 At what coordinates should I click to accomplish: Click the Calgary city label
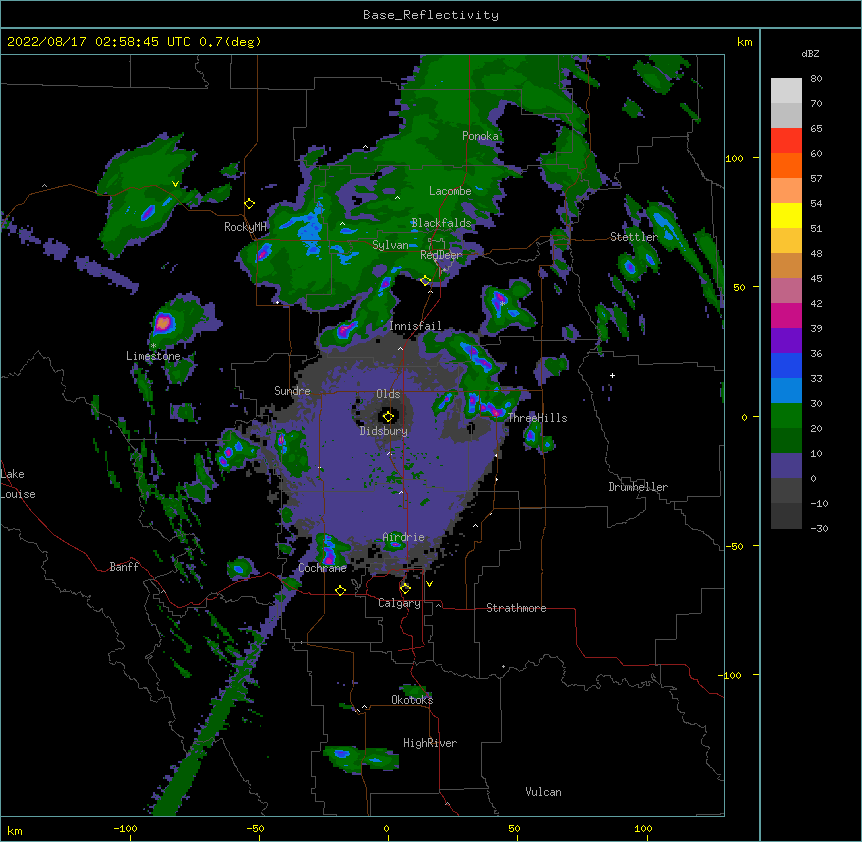(400, 603)
